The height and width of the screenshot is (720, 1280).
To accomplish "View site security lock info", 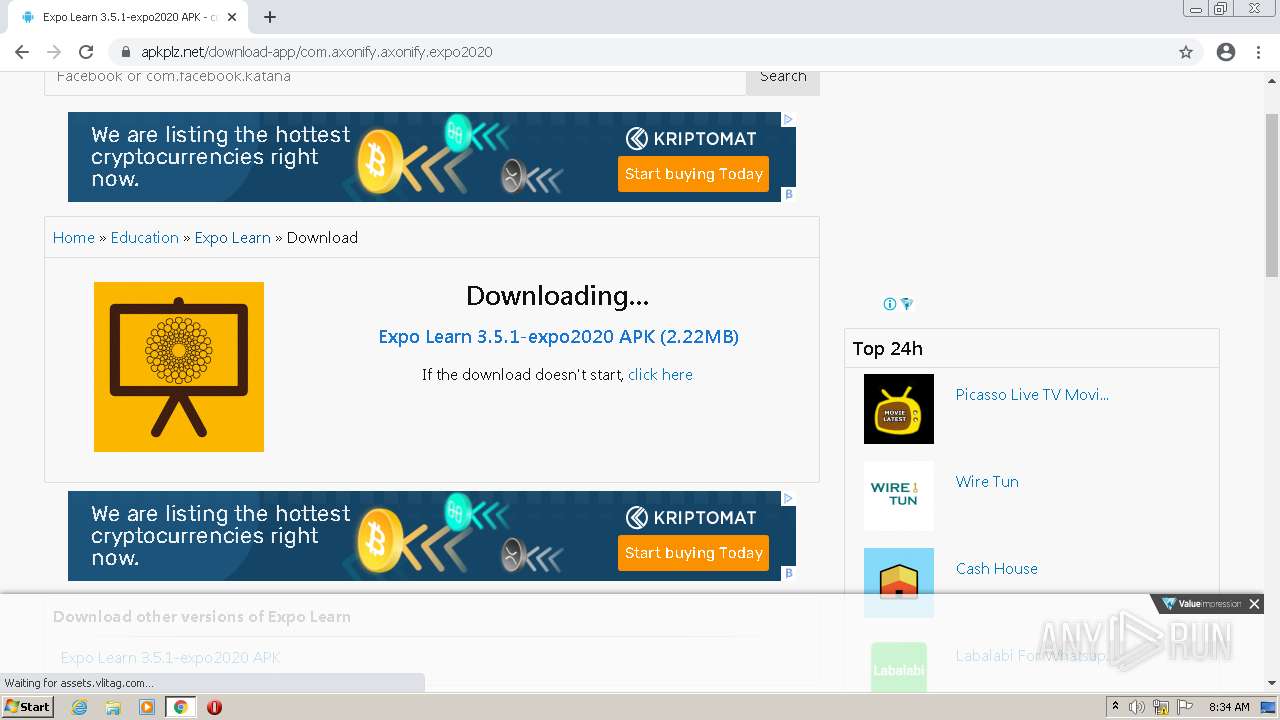I will point(126,52).
